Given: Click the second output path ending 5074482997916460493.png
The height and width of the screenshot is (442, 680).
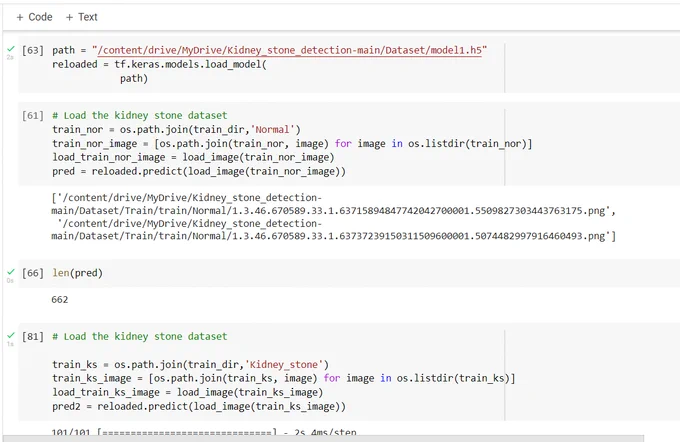Looking at the screenshot, I should tap(333, 230).
